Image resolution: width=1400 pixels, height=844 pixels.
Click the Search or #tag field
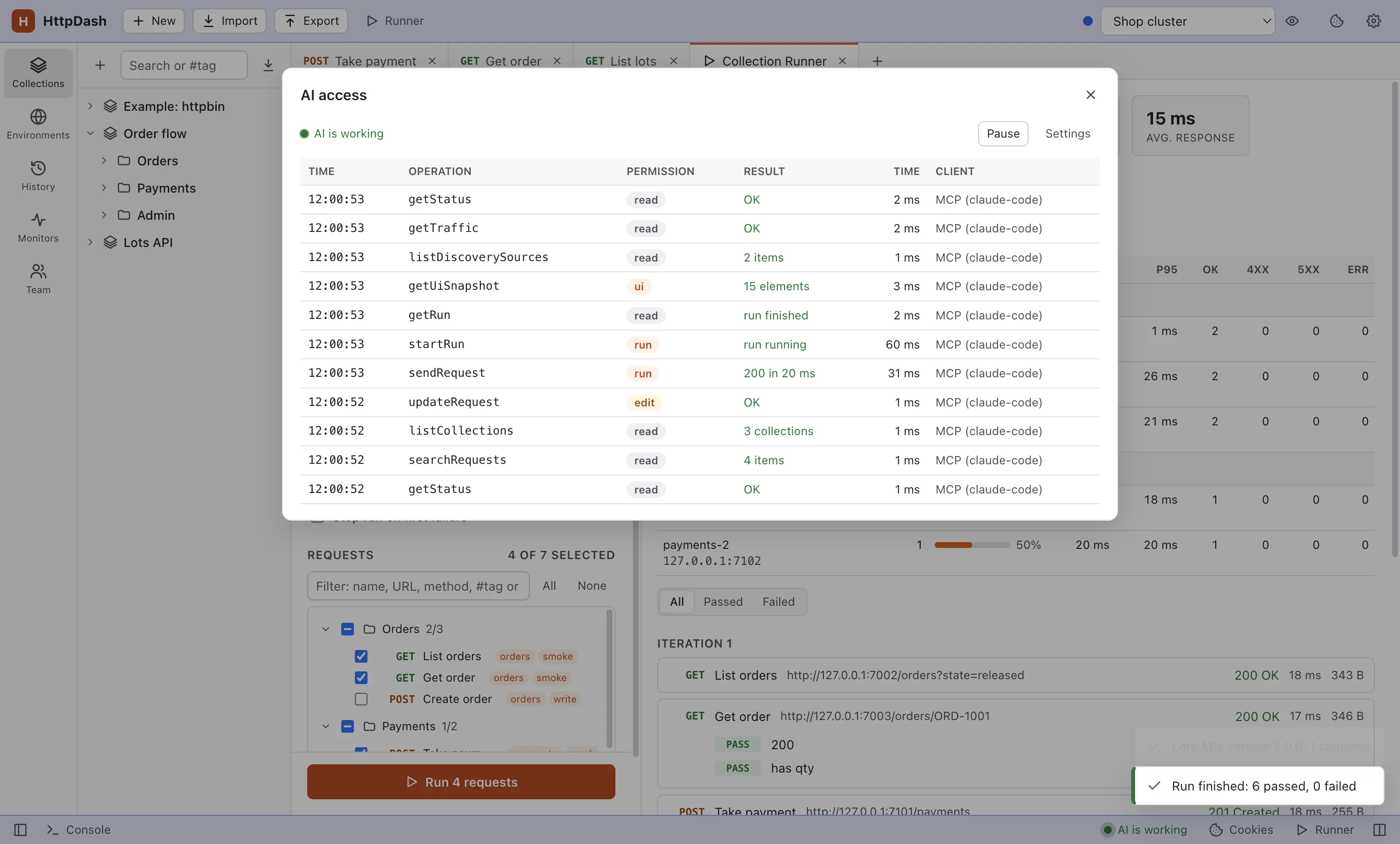pos(184,65)
